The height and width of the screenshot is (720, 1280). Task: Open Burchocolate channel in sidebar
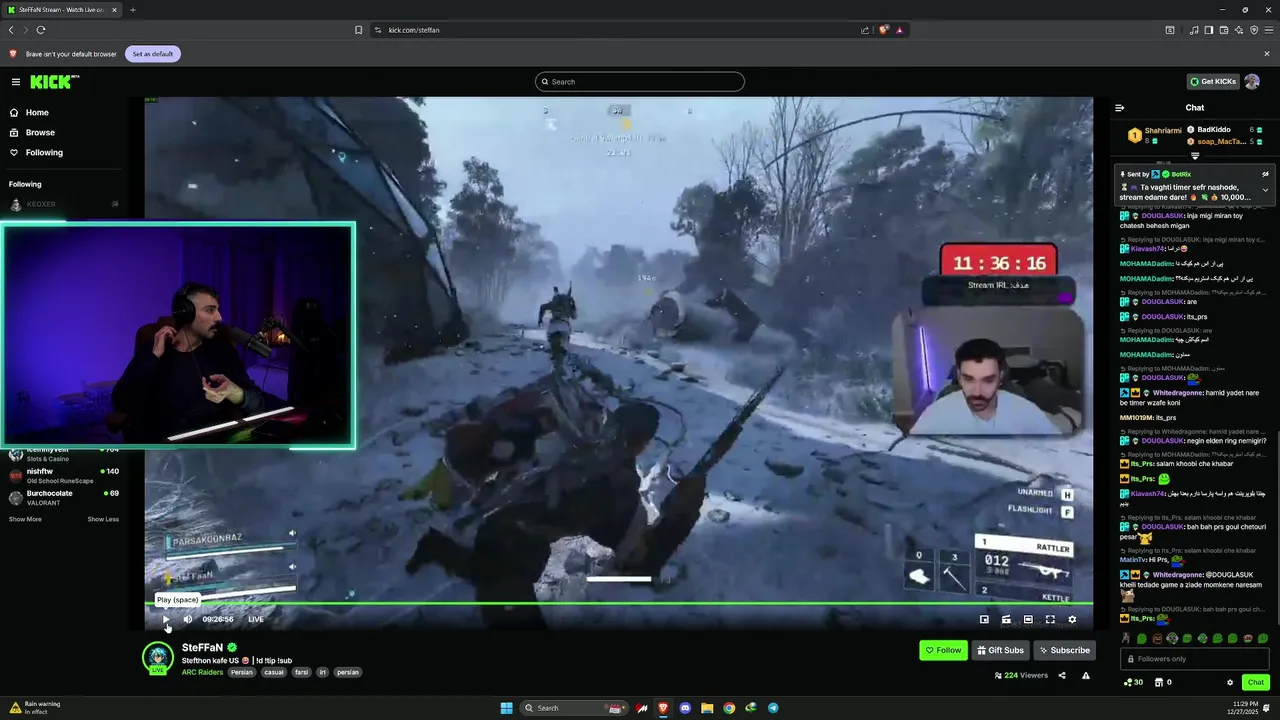click(63, 497)
